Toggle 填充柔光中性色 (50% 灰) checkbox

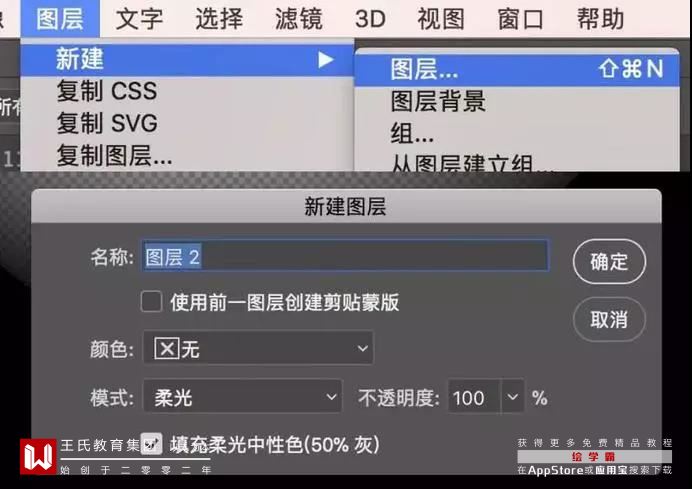coord(151,444)
